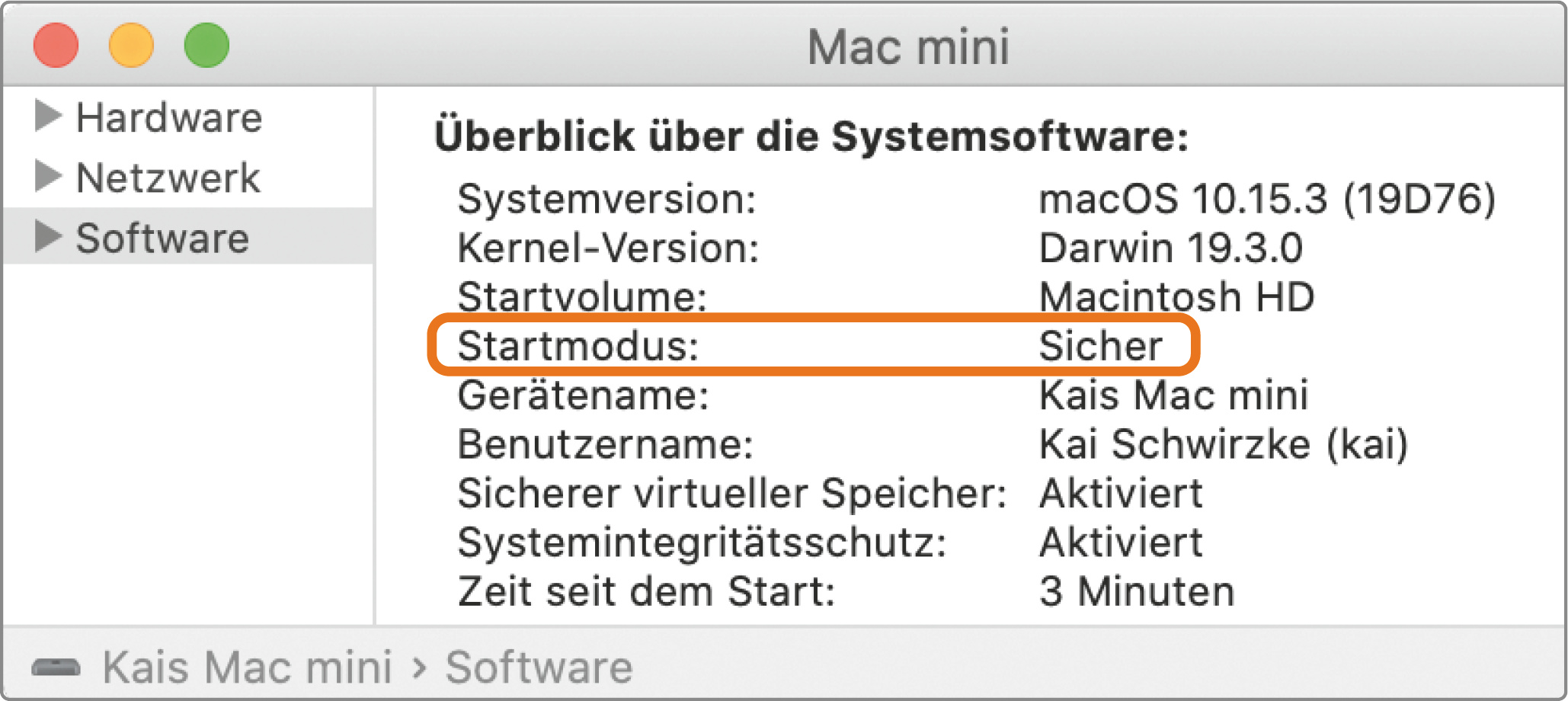Click the Benutzername value Kai Schwirzke
Image resolution: width=1568 pixels, height=701 pixels.
pyautogui.click(x=1223, y=444)
